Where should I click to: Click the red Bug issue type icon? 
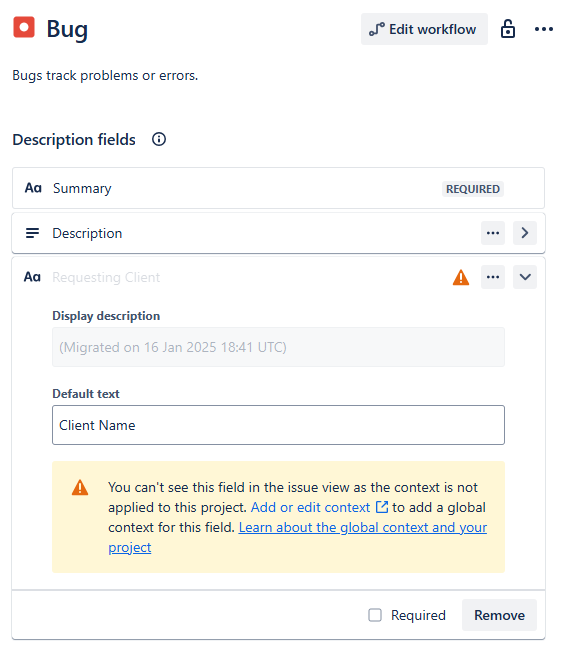pyautogui.click(x=24, y=27)
